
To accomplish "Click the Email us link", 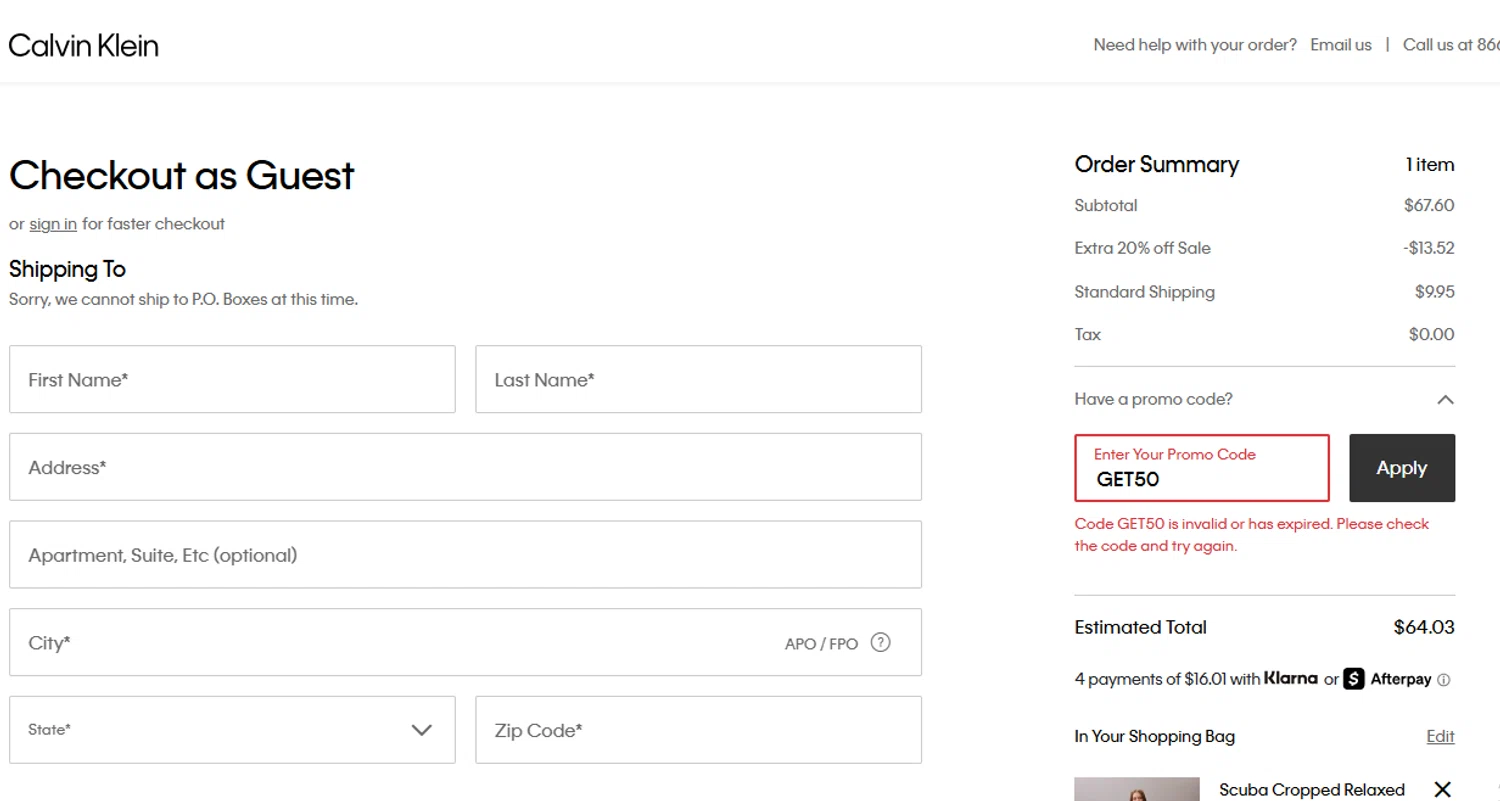I will click(1341, 45).
